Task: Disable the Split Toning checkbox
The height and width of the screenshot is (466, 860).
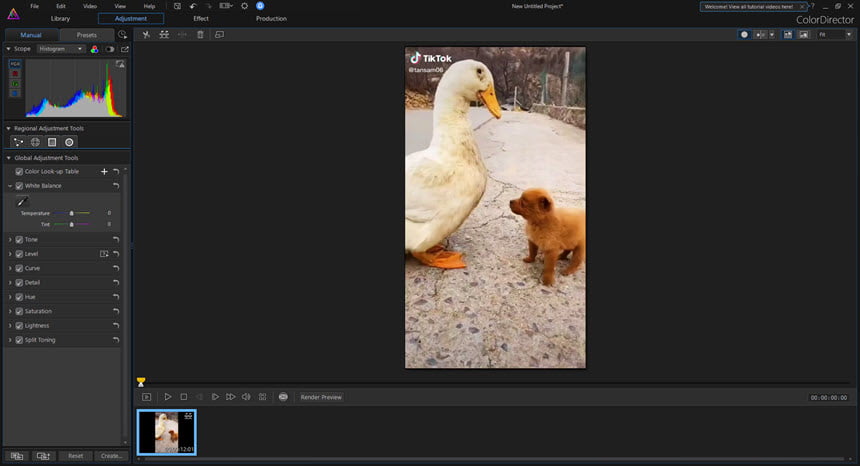Action: (x=19, y=340)
